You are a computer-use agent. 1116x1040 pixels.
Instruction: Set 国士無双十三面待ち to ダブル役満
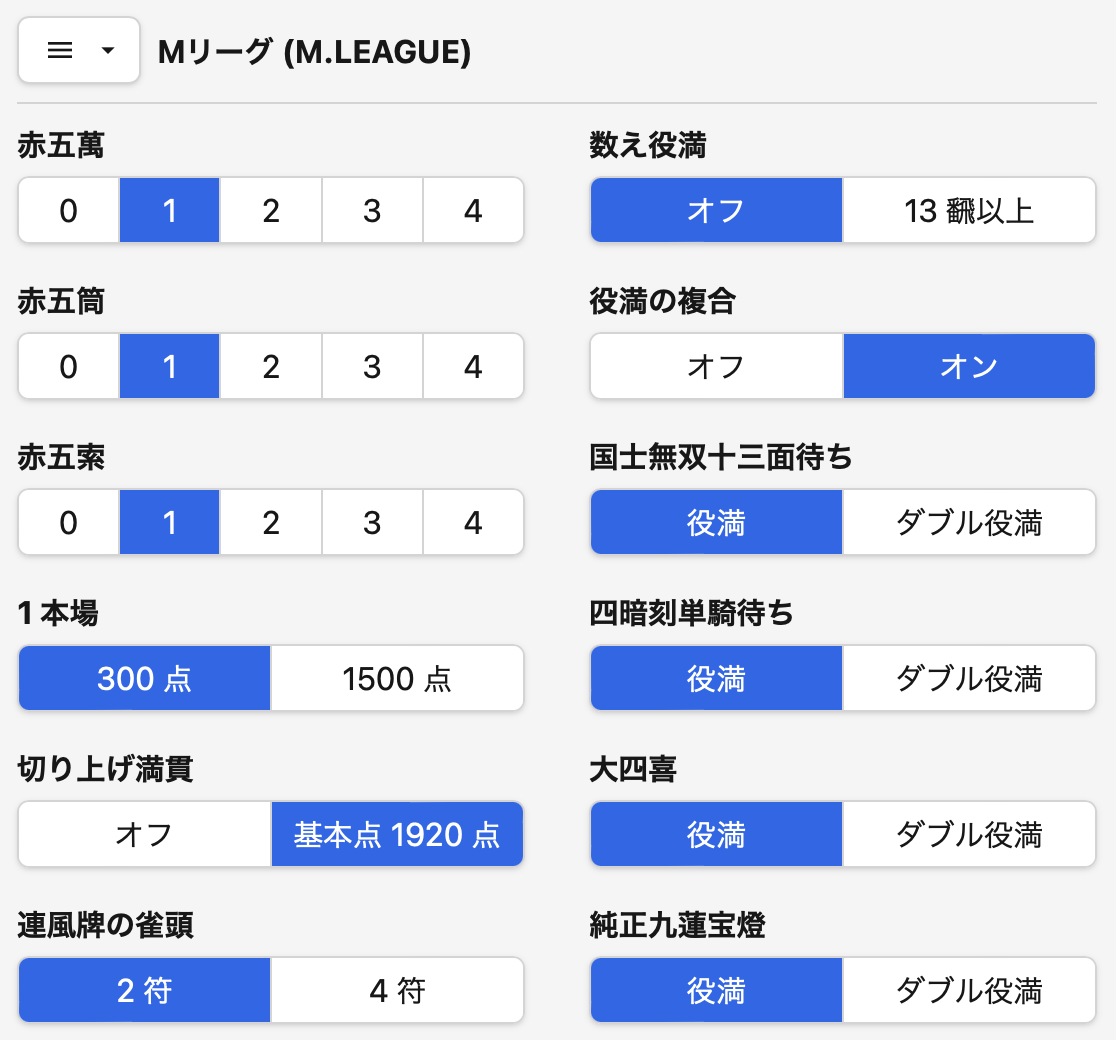969,523
